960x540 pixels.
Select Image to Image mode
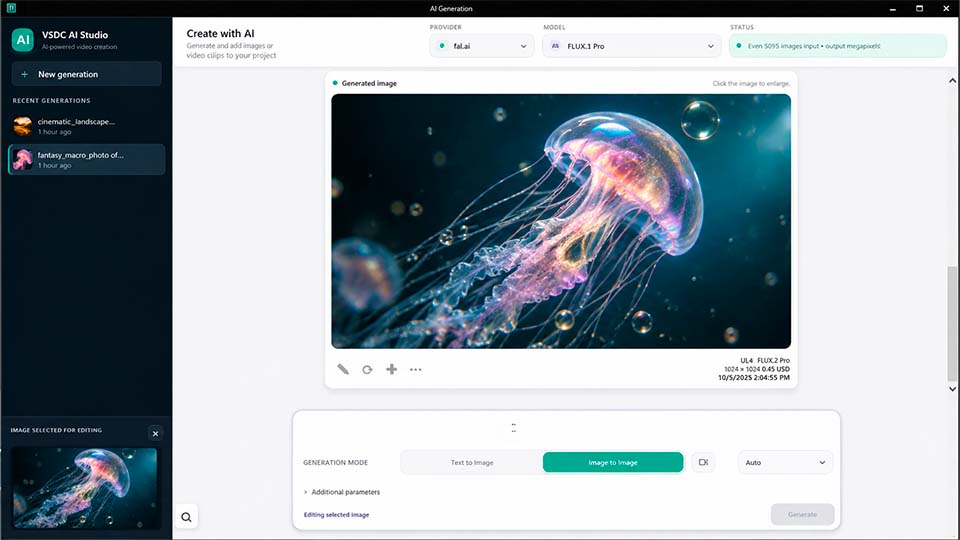coord(613,462)
